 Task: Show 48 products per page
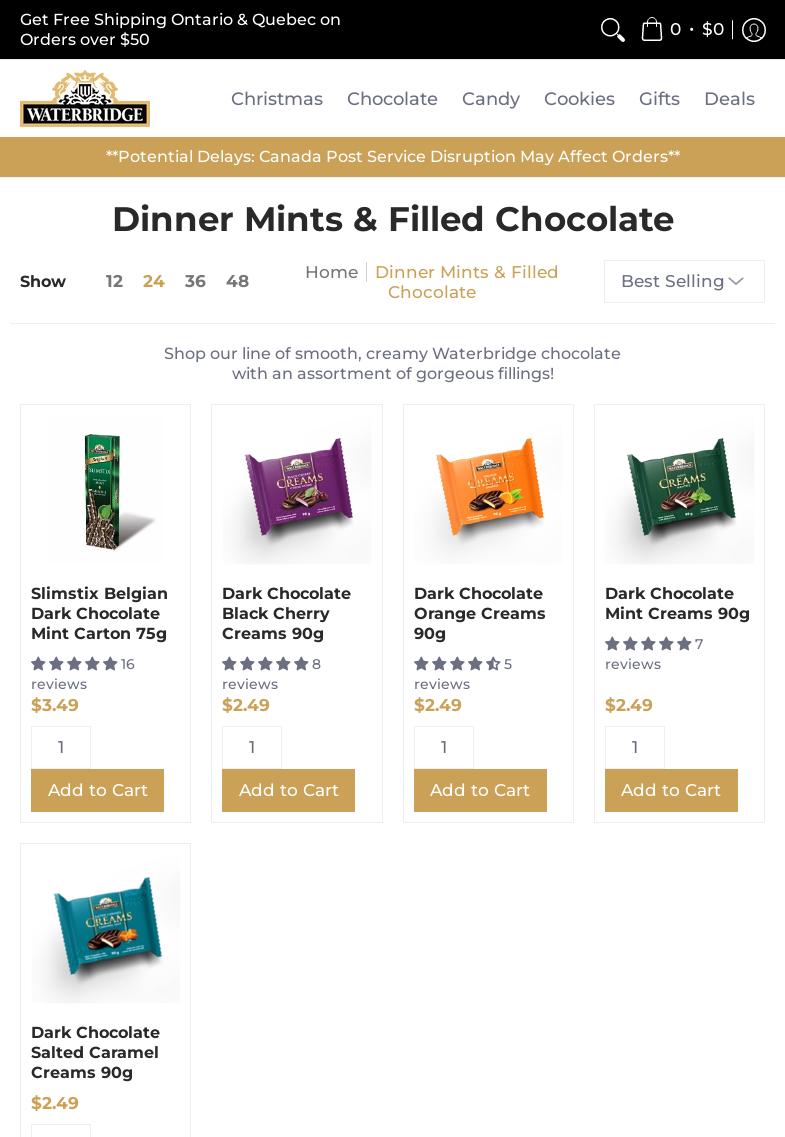pyautogui.click(x=237, y=281)
